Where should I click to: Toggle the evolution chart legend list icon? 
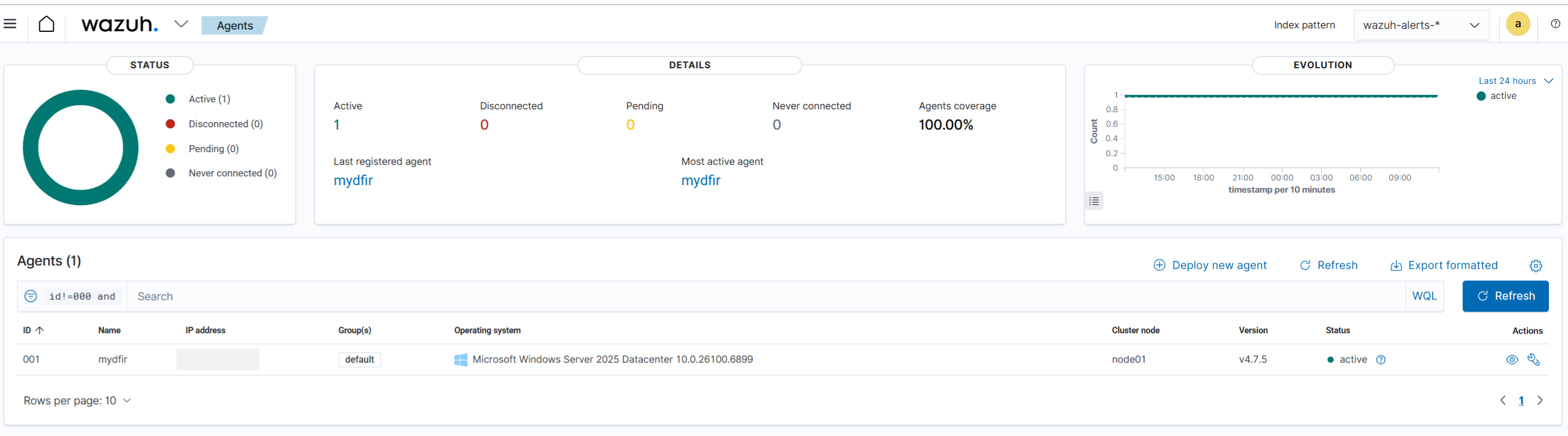(1094, 201)
